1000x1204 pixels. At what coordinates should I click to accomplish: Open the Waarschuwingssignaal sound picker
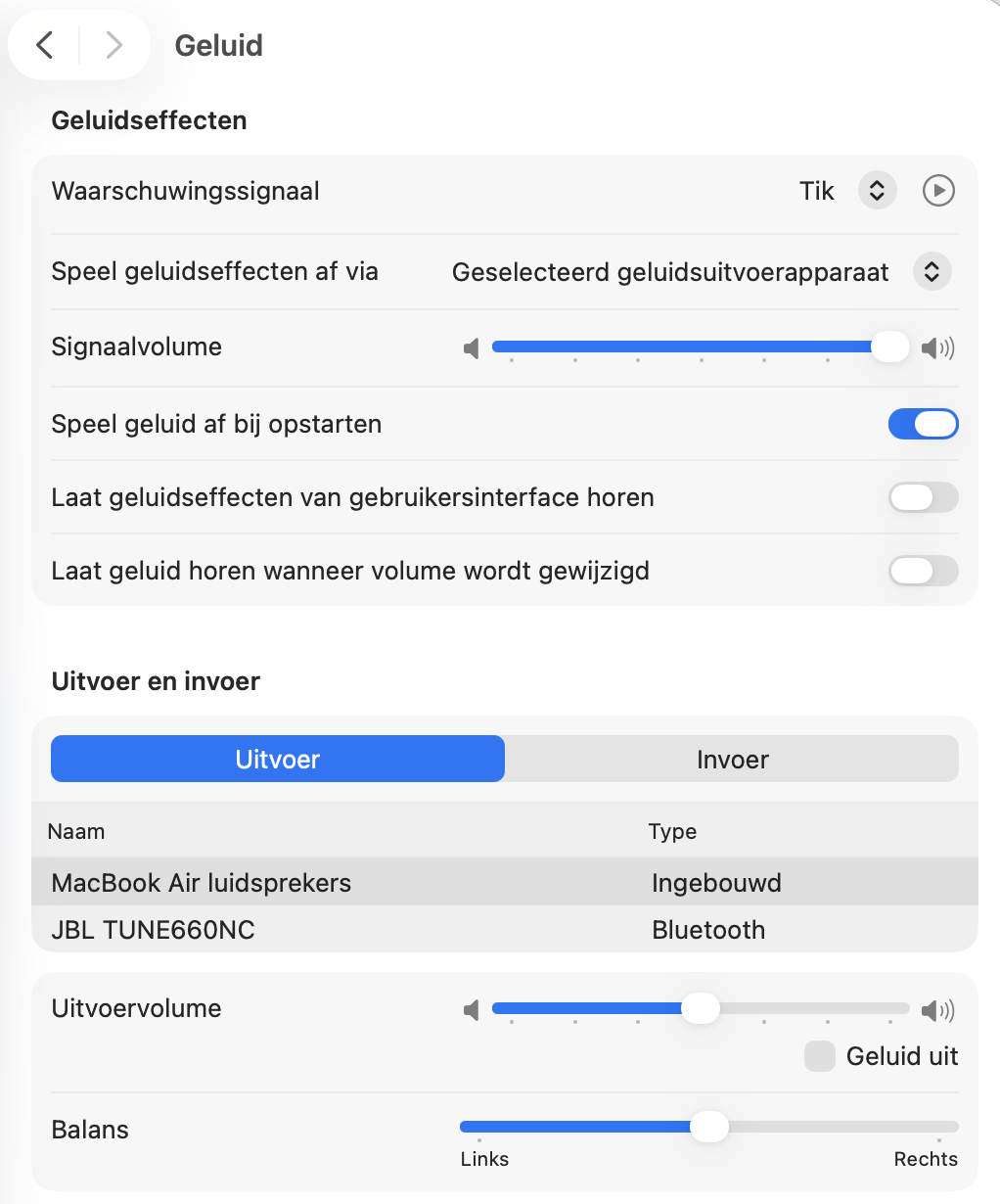coord(876,190)
